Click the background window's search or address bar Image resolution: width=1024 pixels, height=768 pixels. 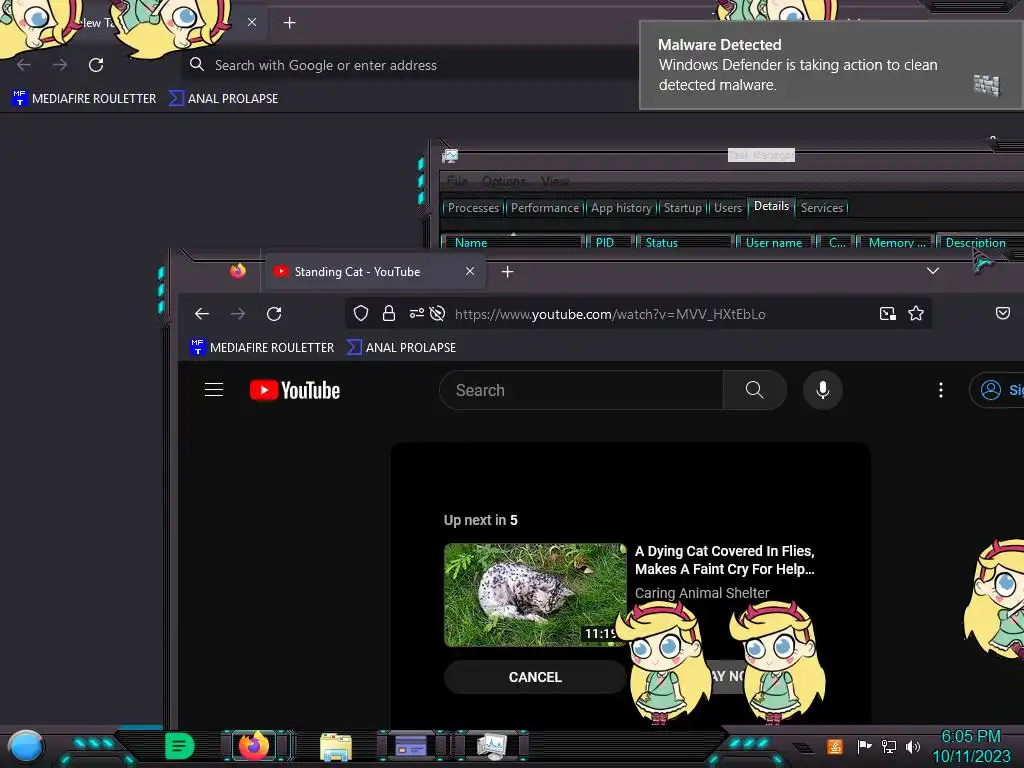(x=411, y=65)
